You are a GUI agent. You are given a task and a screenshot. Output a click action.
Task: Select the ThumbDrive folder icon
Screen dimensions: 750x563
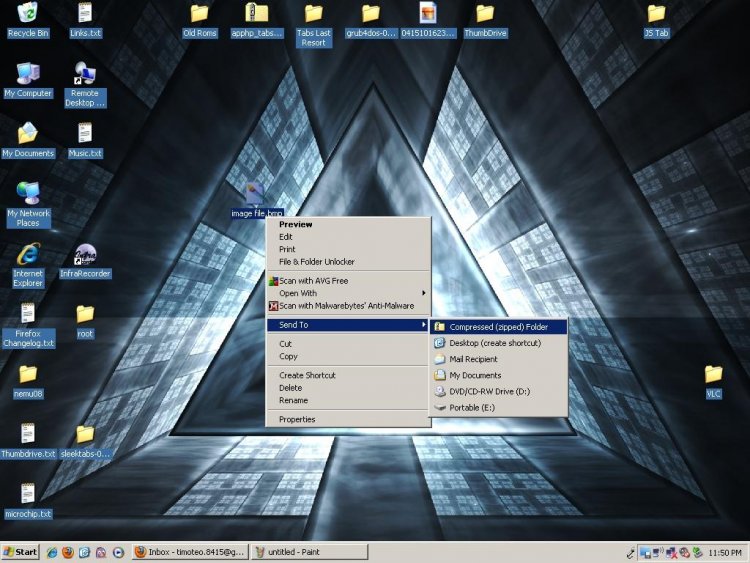point(485,20)
